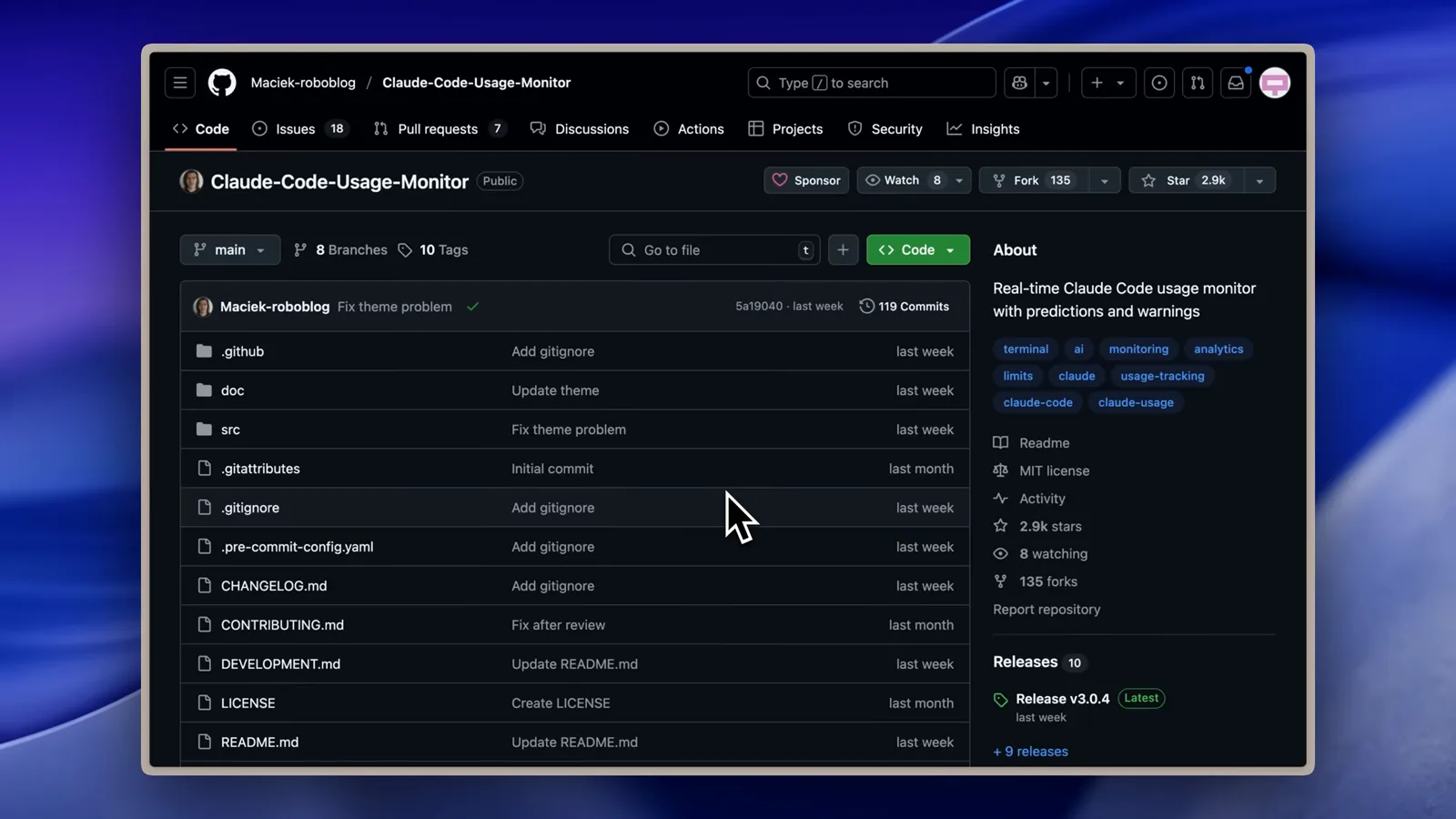This screenshot has width=1456, height=819.
Task: Open the CHANGELOG.md file
Action: pos(274,586)
